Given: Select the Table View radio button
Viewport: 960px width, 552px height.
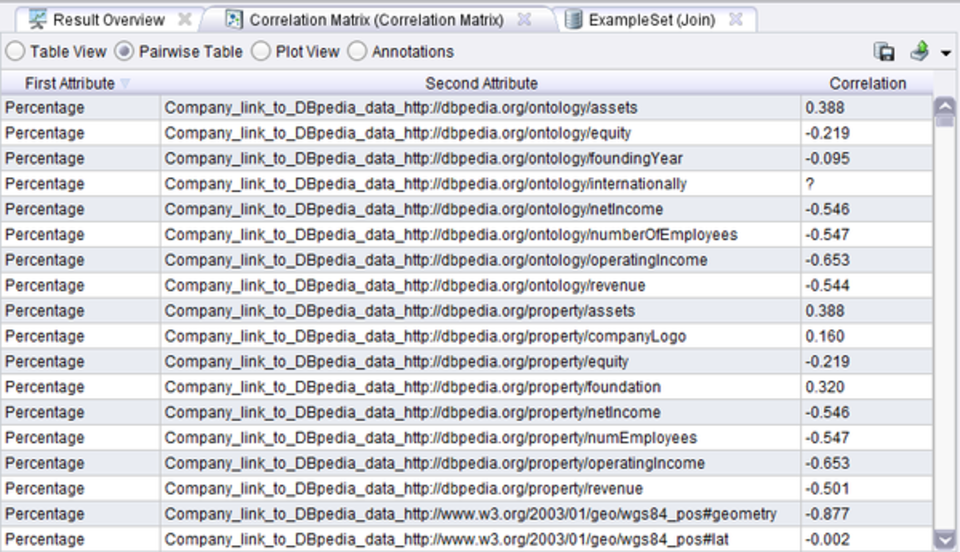Looking at the screenshot, I should click(x=15, y=51).
